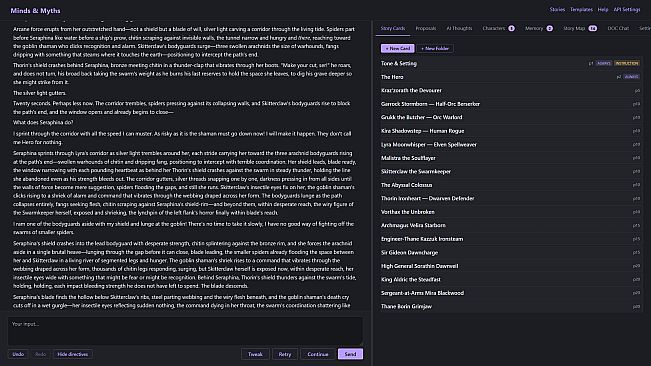The height and width of the screenshot is (366, 651).
Task: Click the Undo button
Action: point(18,354)
